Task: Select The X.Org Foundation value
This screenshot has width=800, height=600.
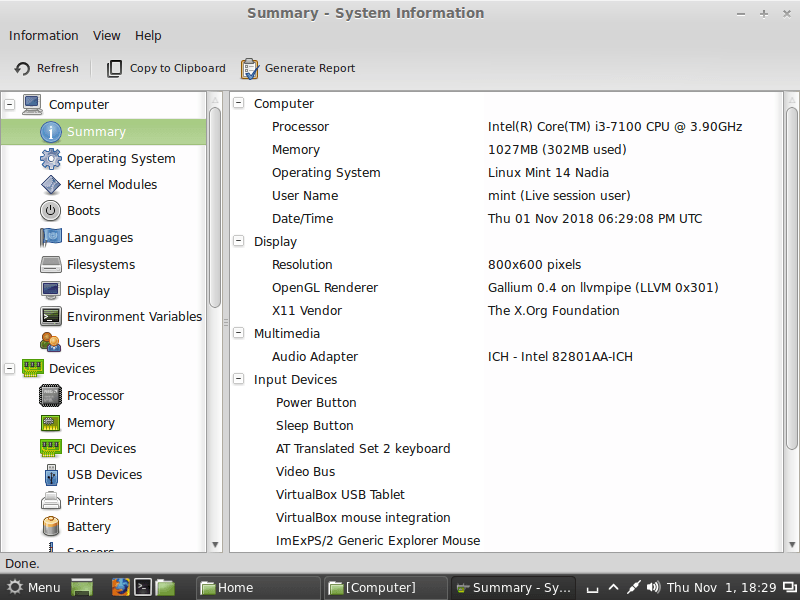Action: [x=554, y=310]
